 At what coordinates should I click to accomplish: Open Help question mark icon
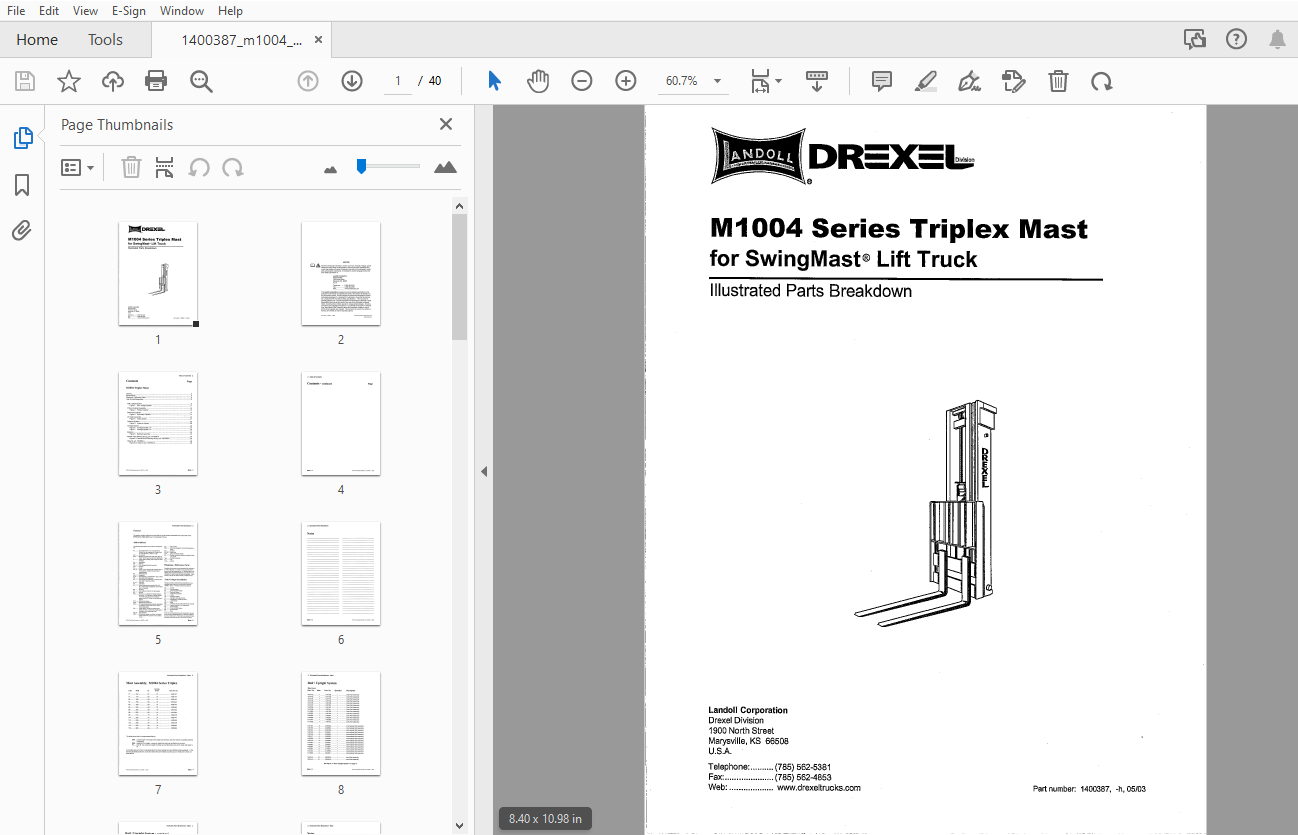tap(1236, 39)
